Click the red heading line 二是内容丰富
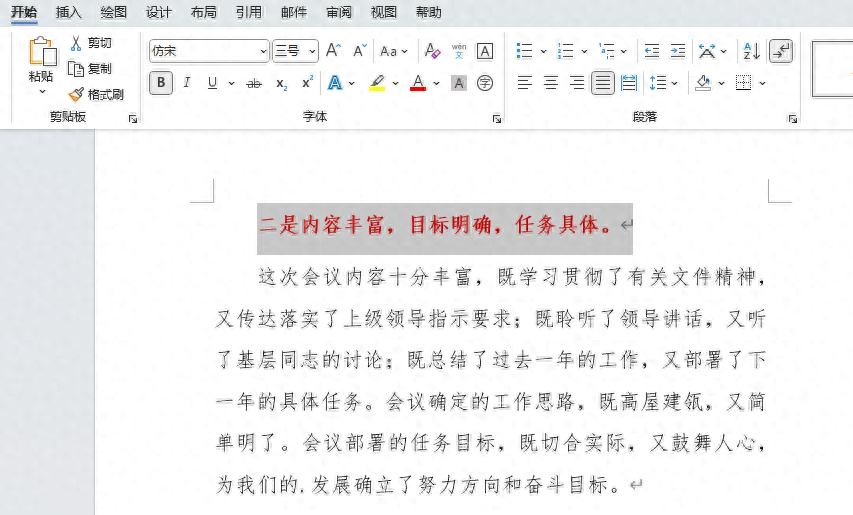 click(436, 226)
